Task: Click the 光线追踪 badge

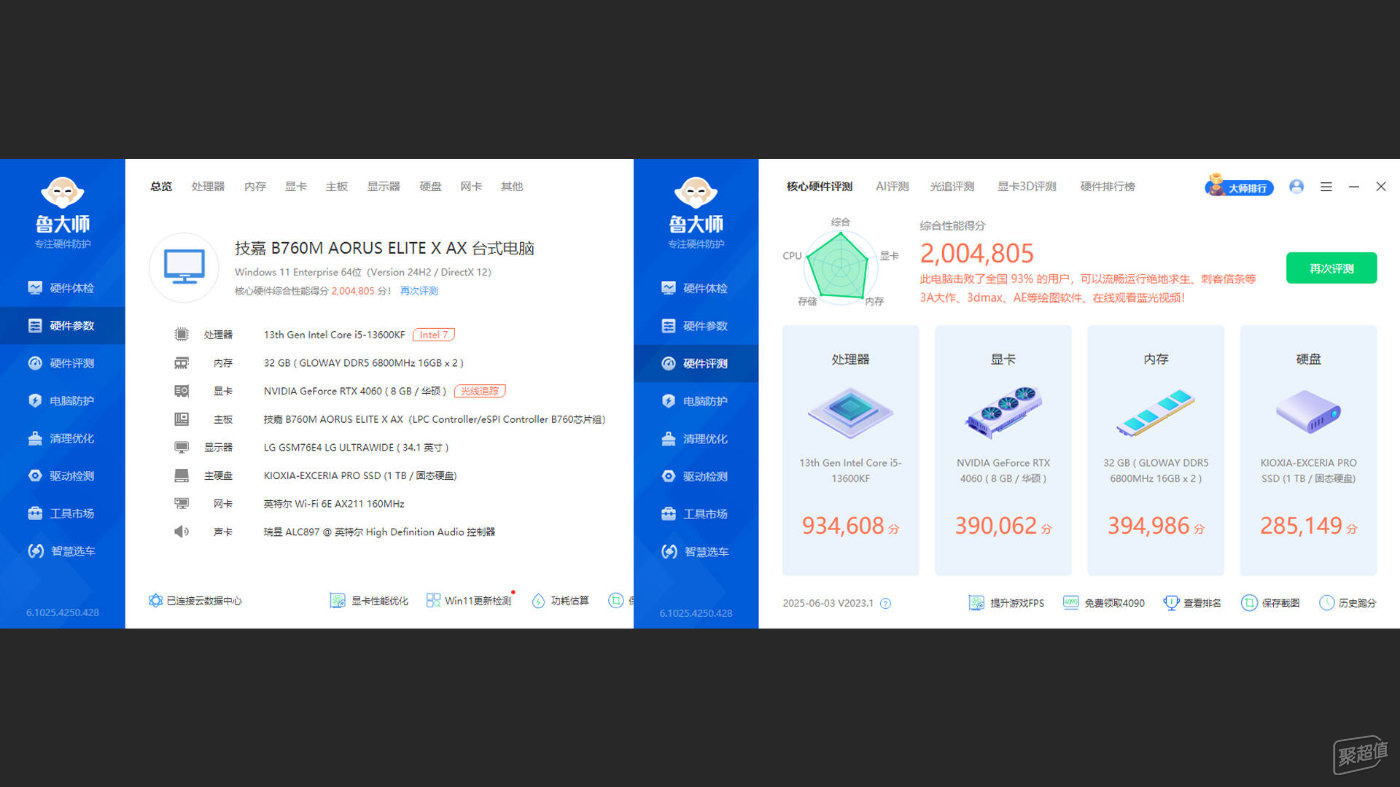Action: coord(479,391)
